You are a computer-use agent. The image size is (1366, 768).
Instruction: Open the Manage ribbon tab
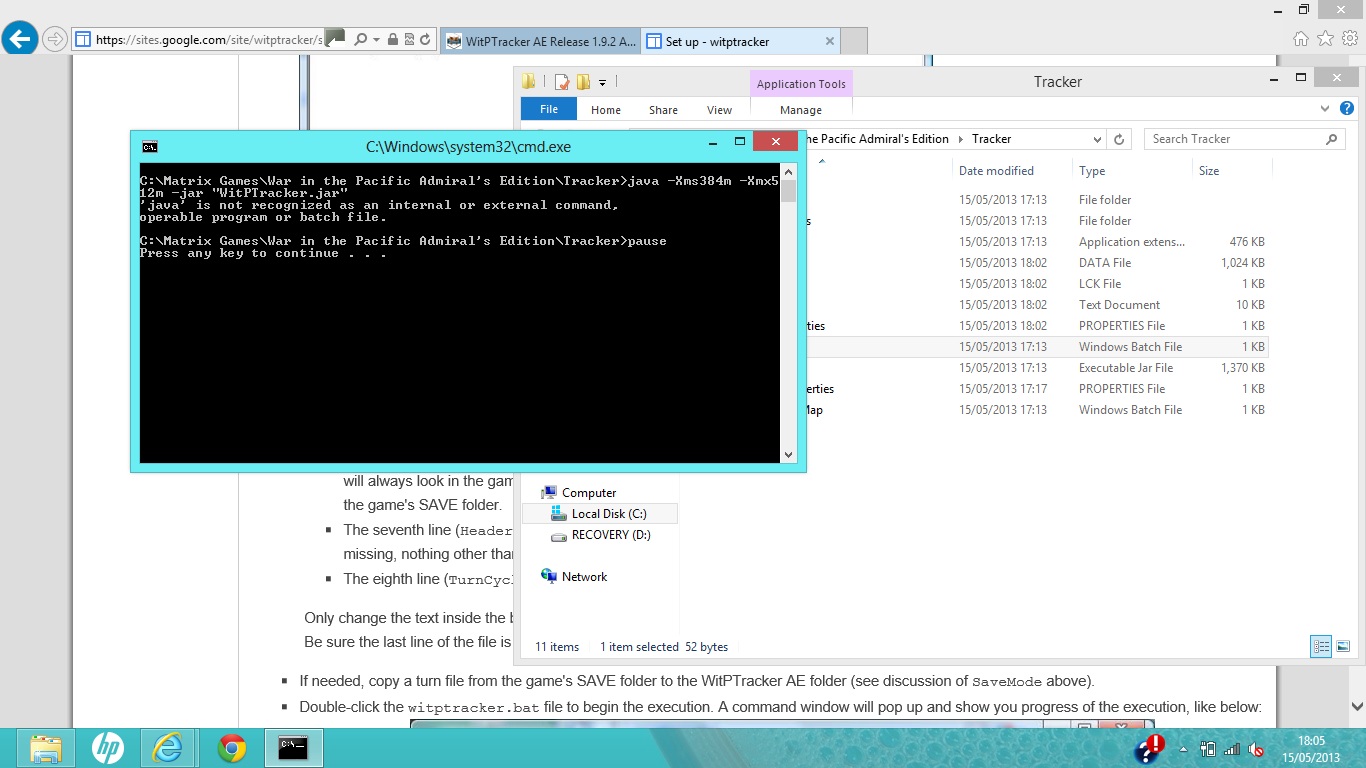click(x=801, y=110)
